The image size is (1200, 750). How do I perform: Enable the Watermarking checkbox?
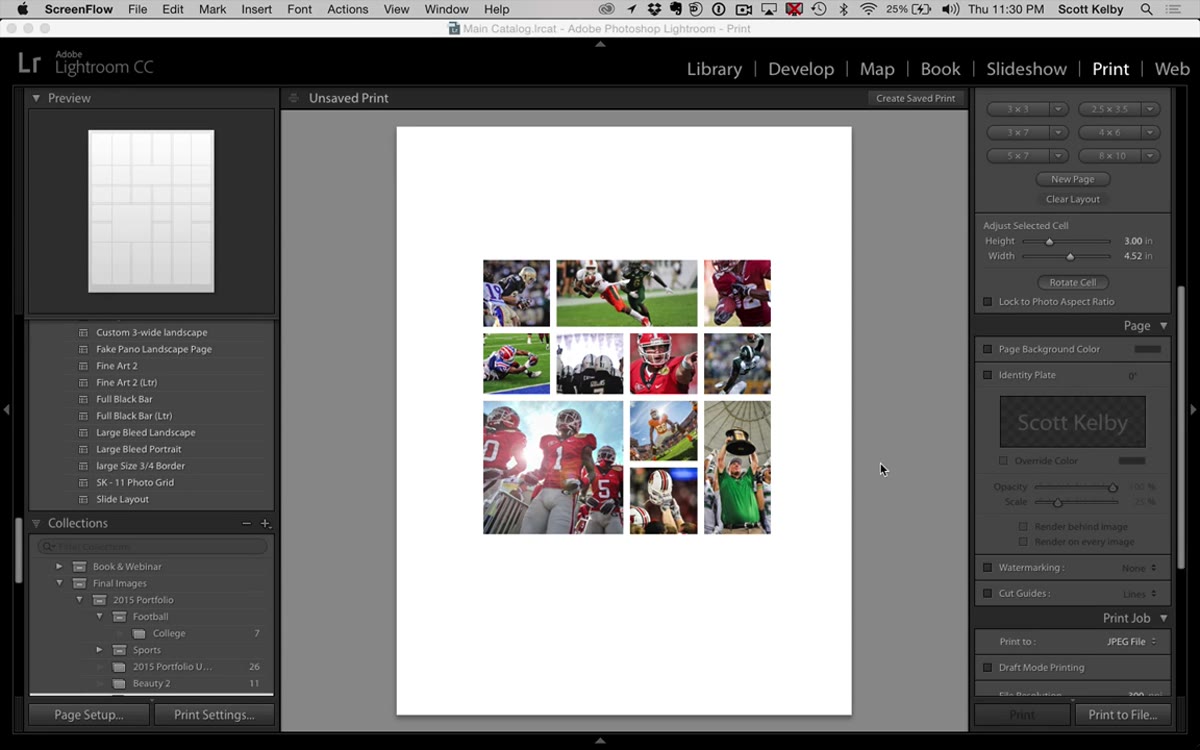click(x=988, y=568)
